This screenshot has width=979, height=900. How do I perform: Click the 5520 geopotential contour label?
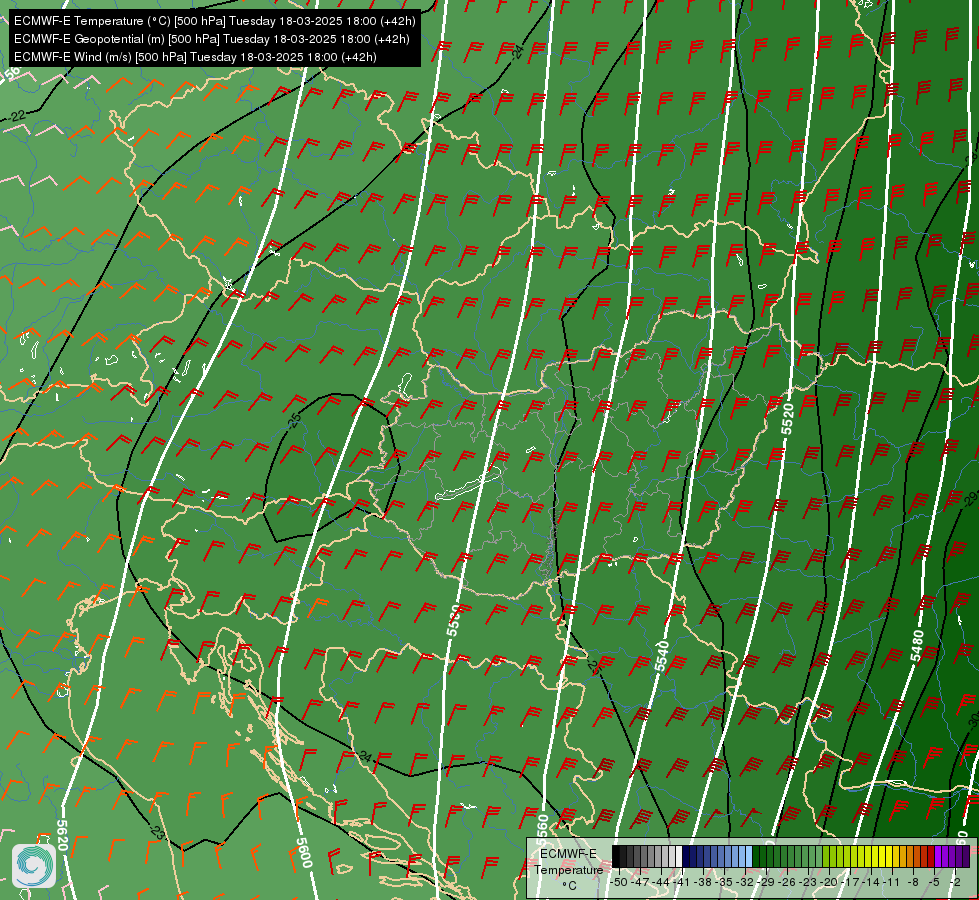click(787, 419)
